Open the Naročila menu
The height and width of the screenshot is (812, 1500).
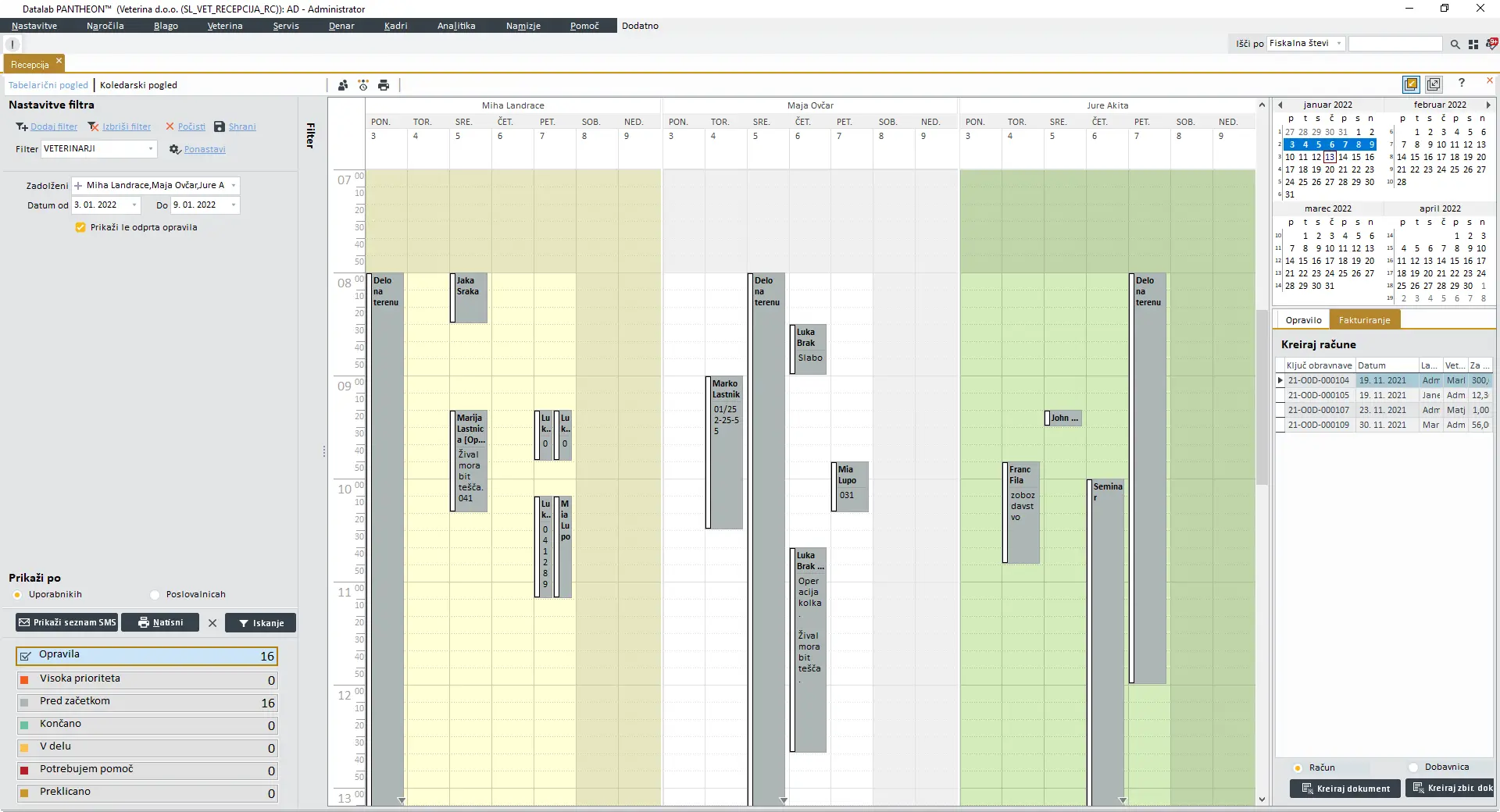(x=105, y=26)
